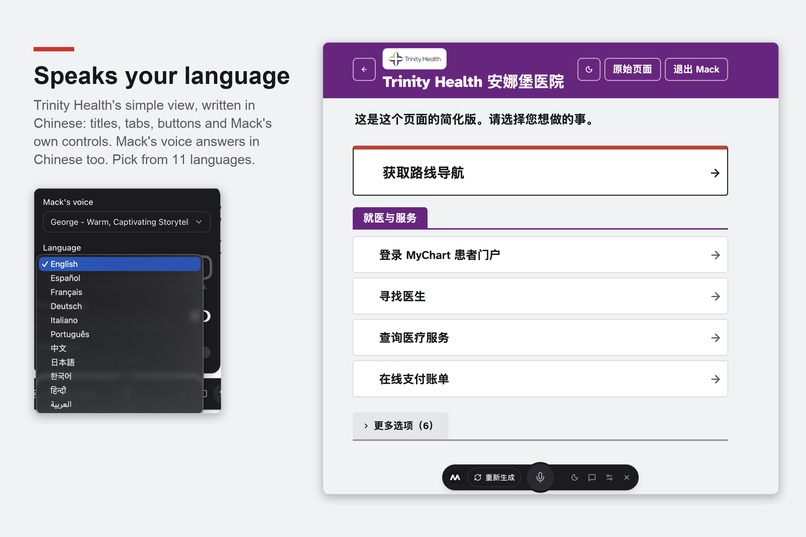Image resolution: width=806 pixels, height=537 pixels.
Task: Click the Mack's voice label
Action: coord(68,202)
